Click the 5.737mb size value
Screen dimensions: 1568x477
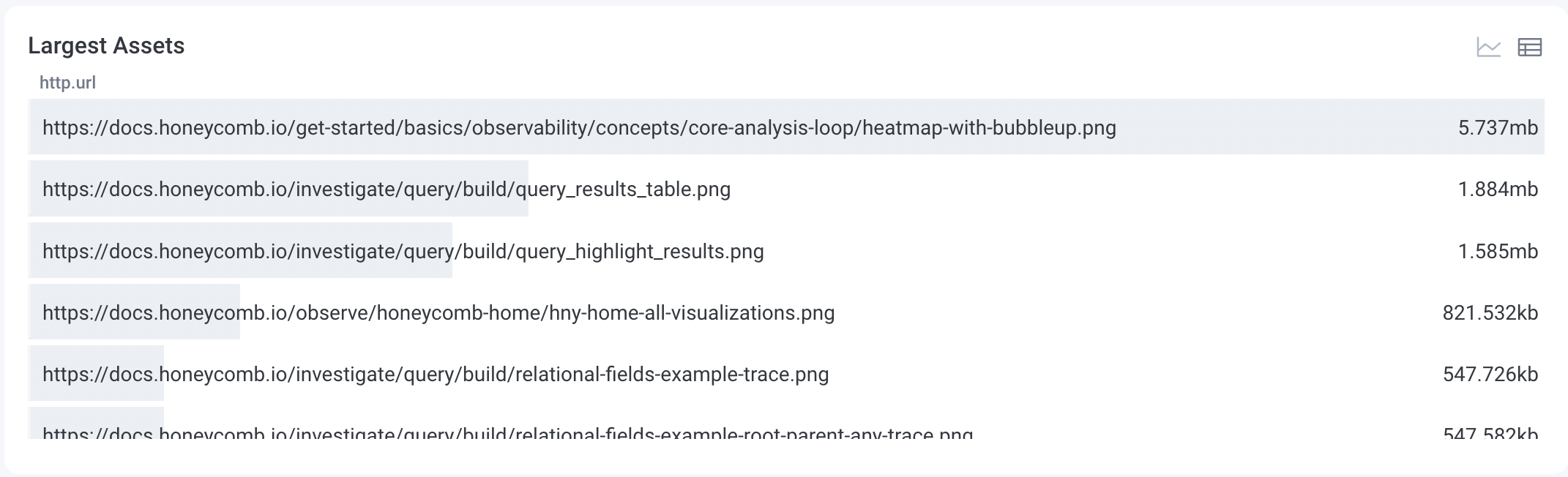click(1498, 128)
